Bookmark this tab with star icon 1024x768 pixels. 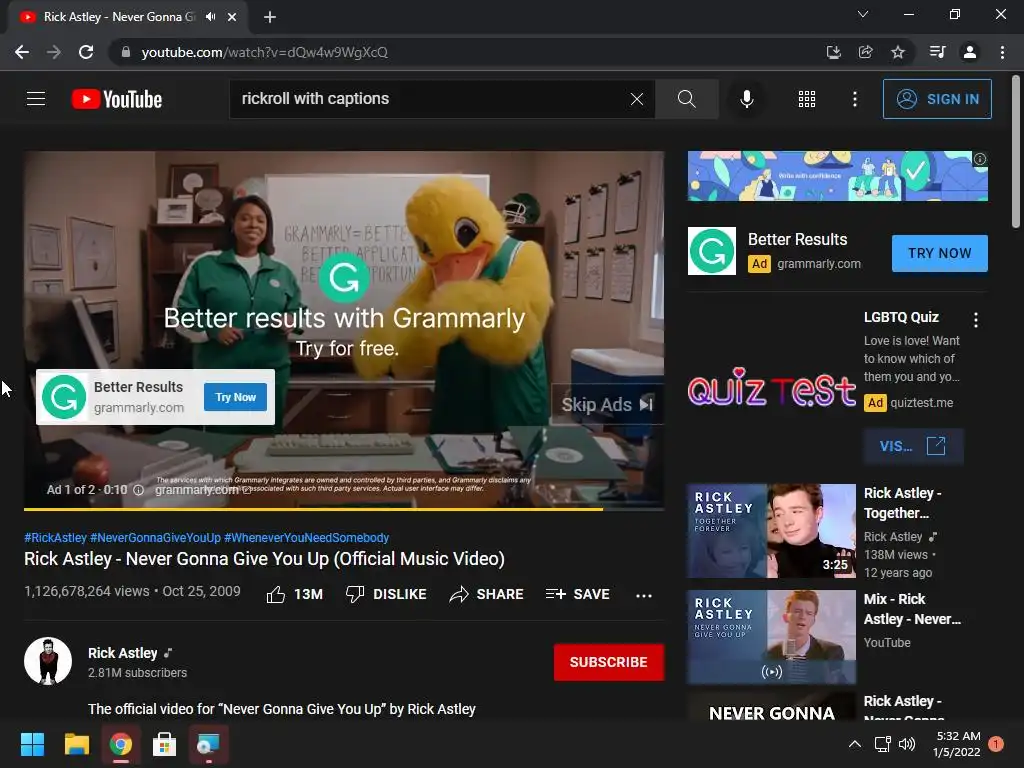898,52
